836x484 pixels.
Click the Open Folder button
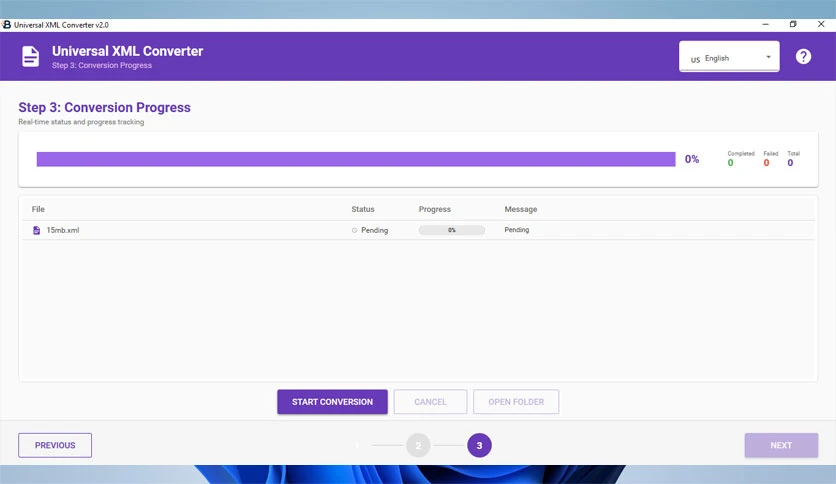pyautogui.click(x=516, y=402)
